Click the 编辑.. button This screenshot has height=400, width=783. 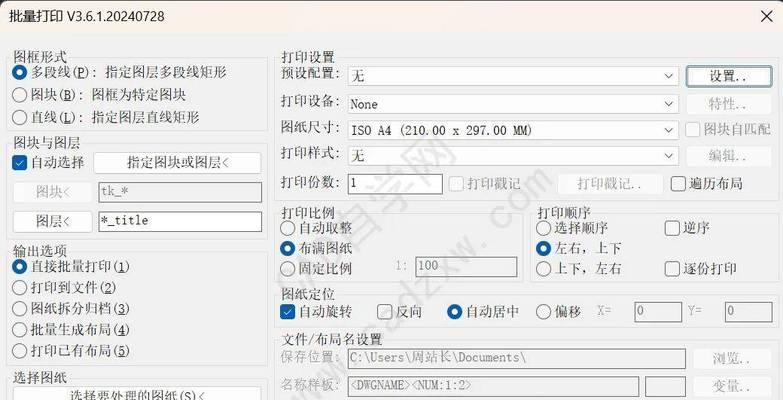[729, 156]
